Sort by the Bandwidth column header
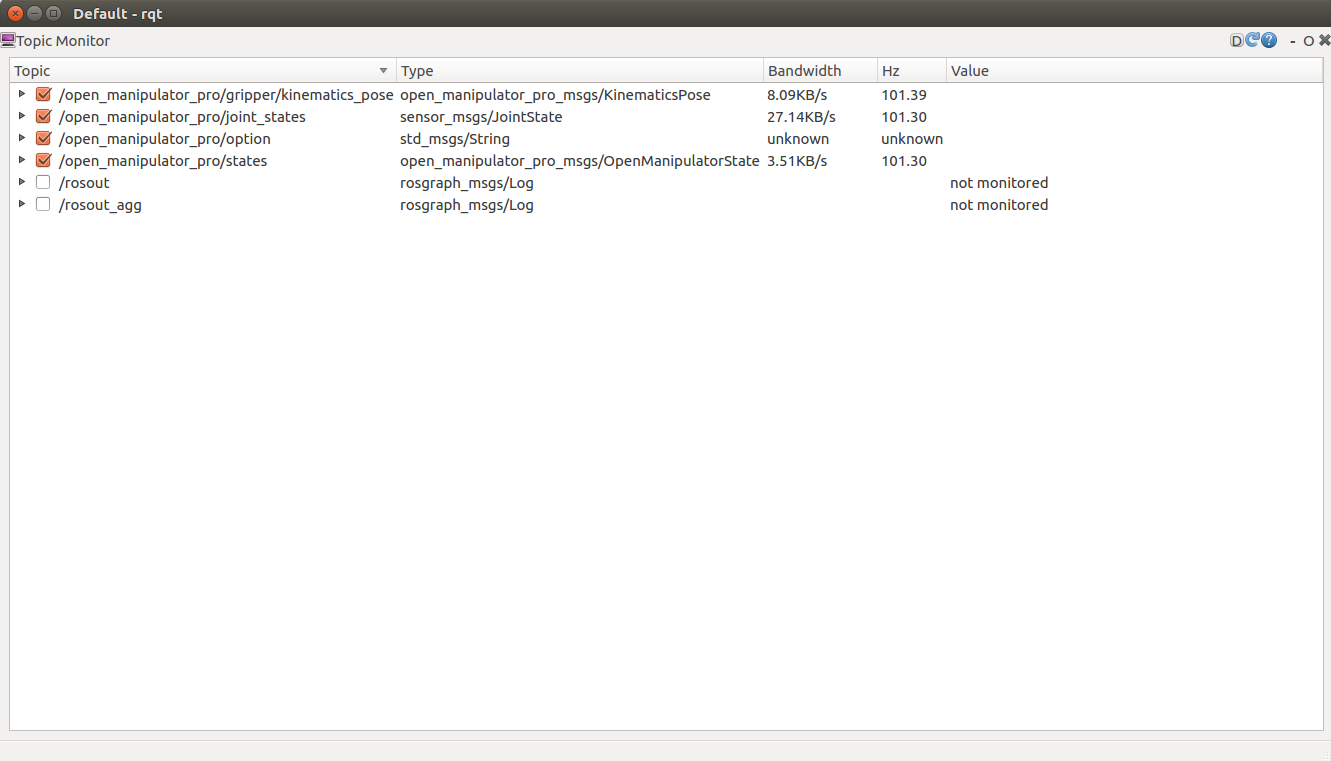 (804, 71)
